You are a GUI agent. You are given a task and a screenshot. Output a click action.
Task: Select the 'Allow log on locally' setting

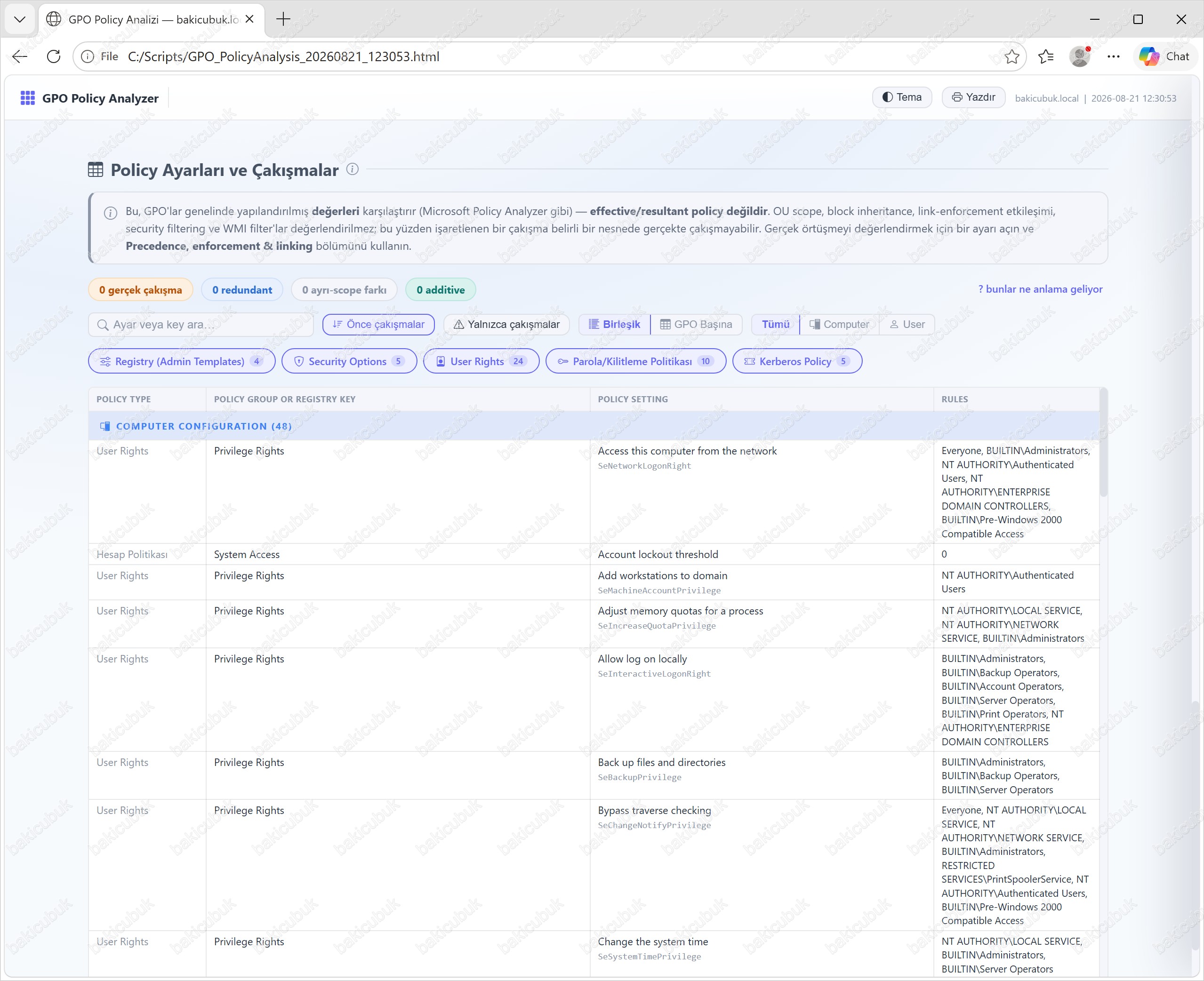(x=642, y=659)
